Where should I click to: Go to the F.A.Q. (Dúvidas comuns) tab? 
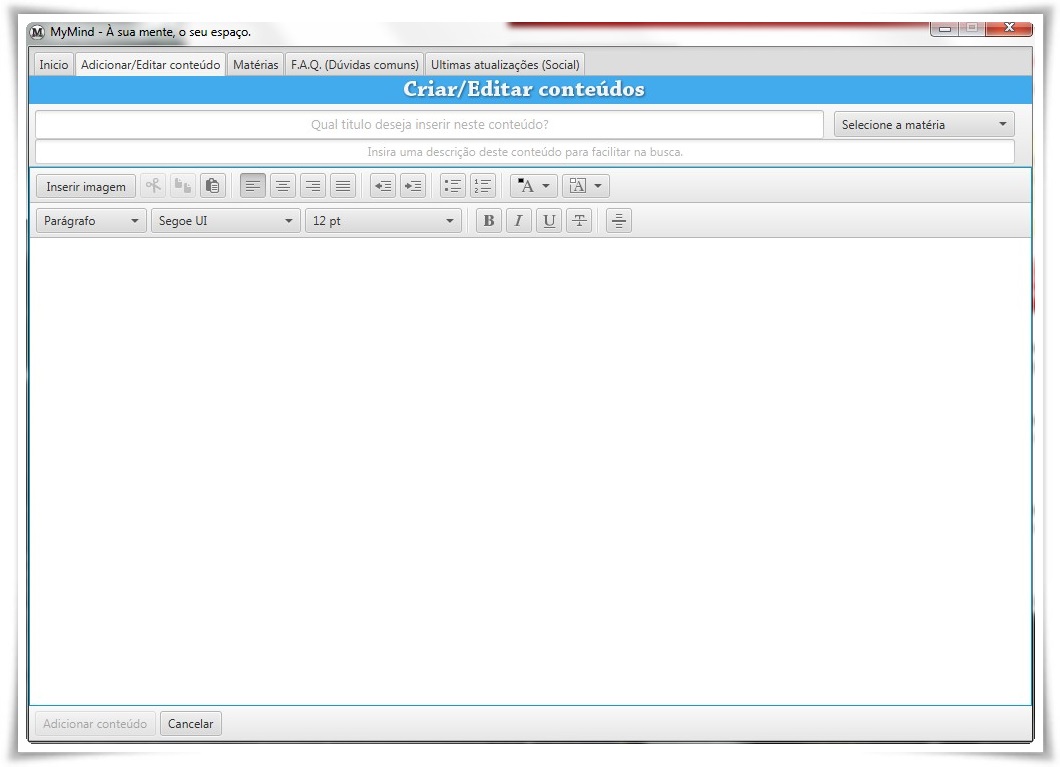click(x=355, y=65)
